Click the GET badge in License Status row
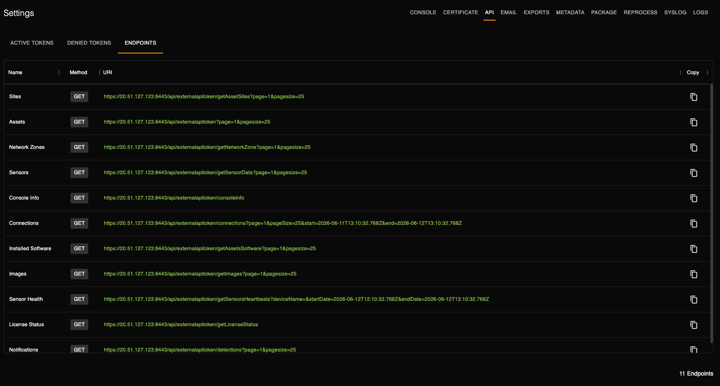720x386 pixels. (79, 324)
